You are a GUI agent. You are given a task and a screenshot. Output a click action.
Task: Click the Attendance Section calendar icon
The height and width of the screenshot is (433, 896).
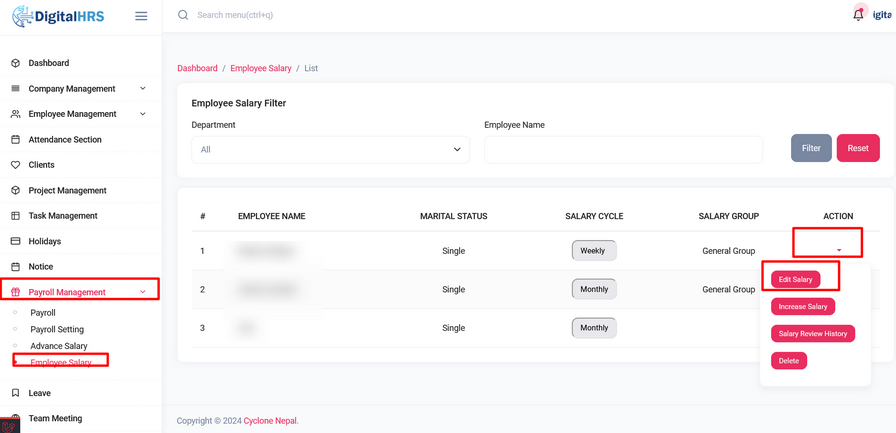[x=15, y=140]
